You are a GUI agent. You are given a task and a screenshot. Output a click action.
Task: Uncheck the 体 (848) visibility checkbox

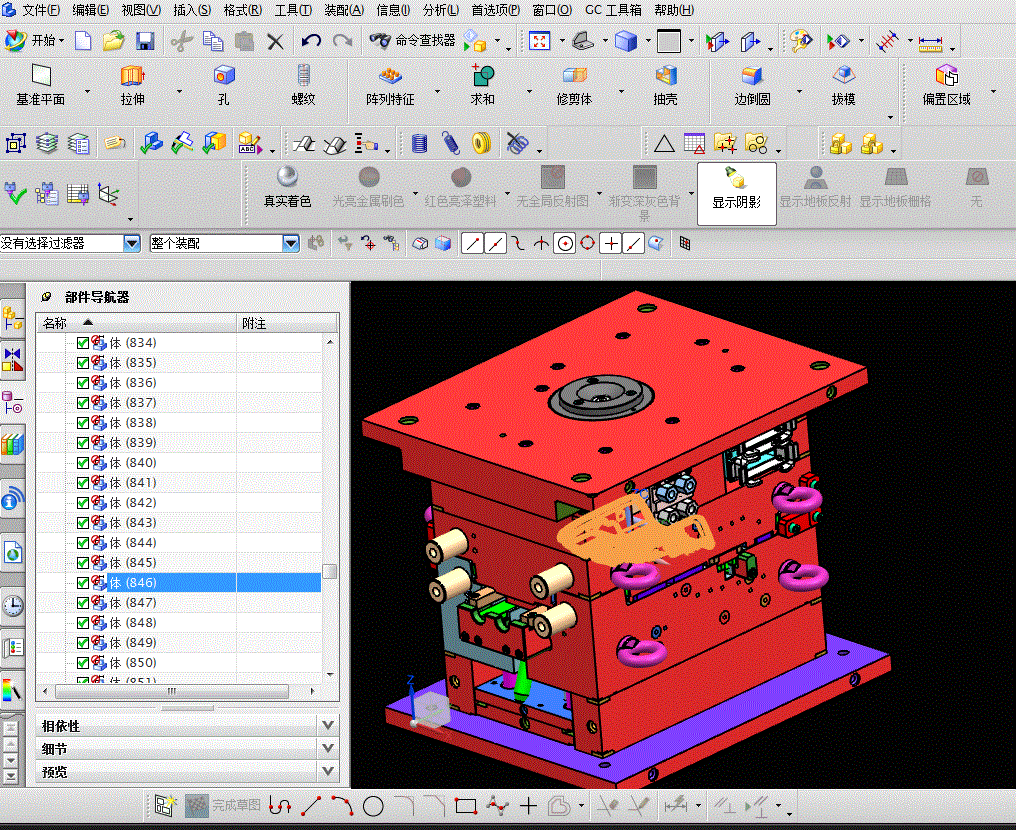[x=83, y=623]
